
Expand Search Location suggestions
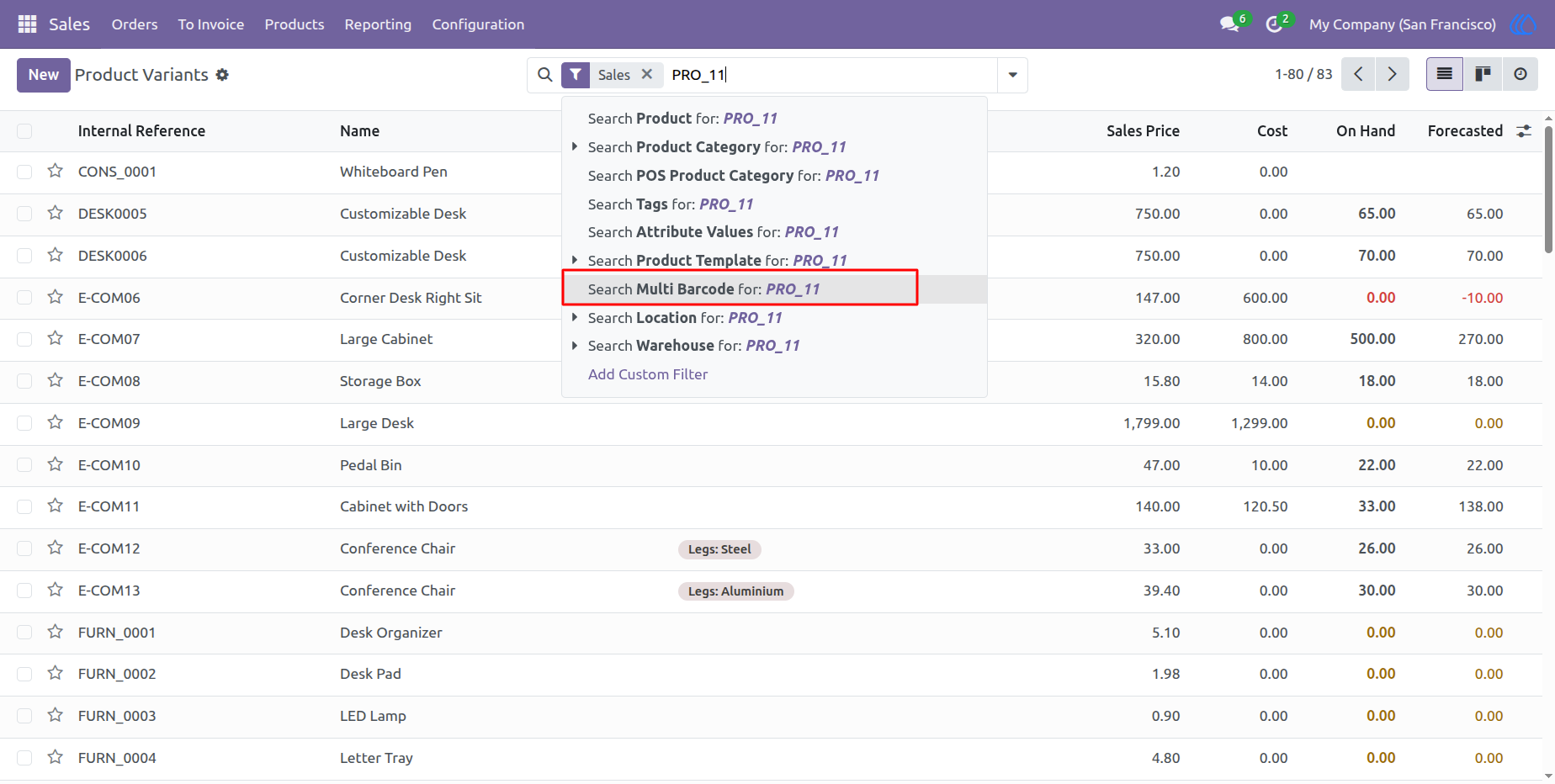(x=575, y=317)
